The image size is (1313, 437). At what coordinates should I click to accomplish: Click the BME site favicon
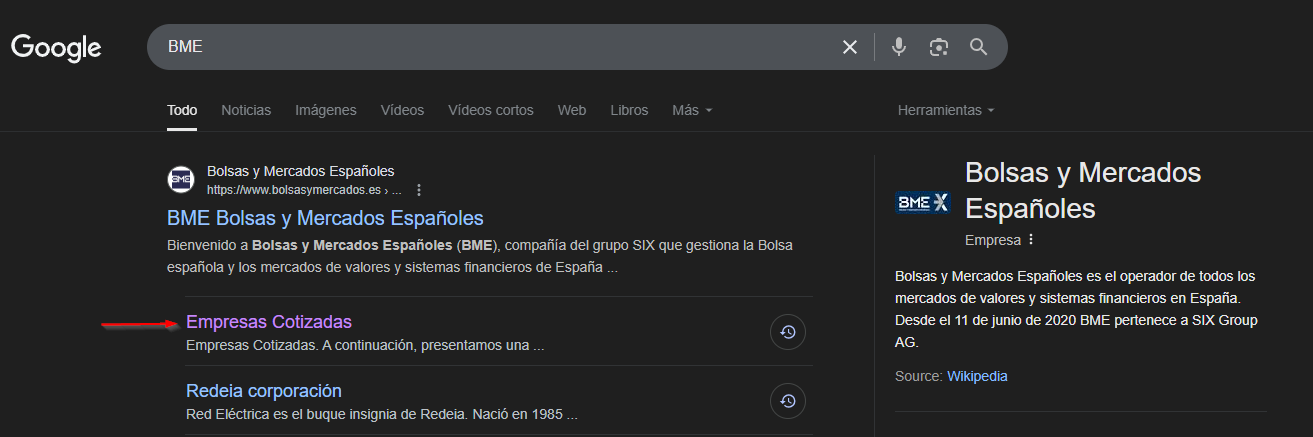pos(181,180)
